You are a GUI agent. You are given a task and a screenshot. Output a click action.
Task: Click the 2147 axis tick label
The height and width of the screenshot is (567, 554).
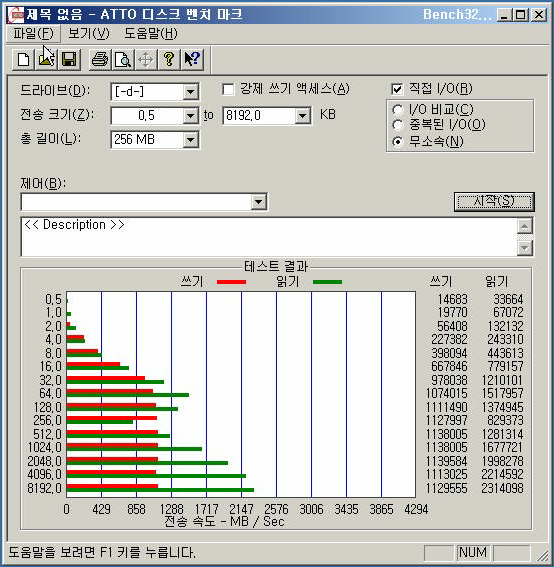(x=241, y=510)
